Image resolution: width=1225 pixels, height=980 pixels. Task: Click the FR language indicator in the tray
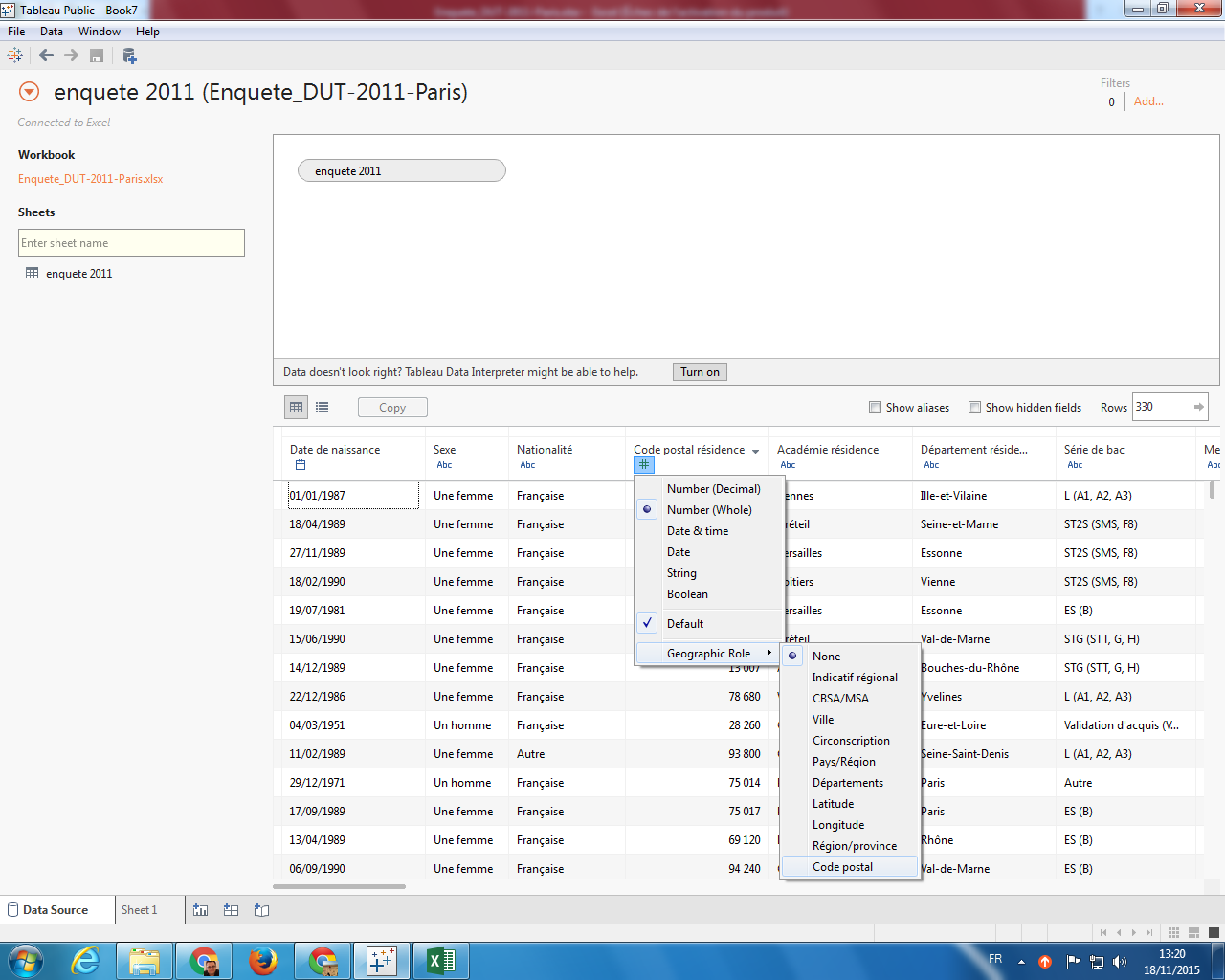pyautogui.click(x=995, y=959)
